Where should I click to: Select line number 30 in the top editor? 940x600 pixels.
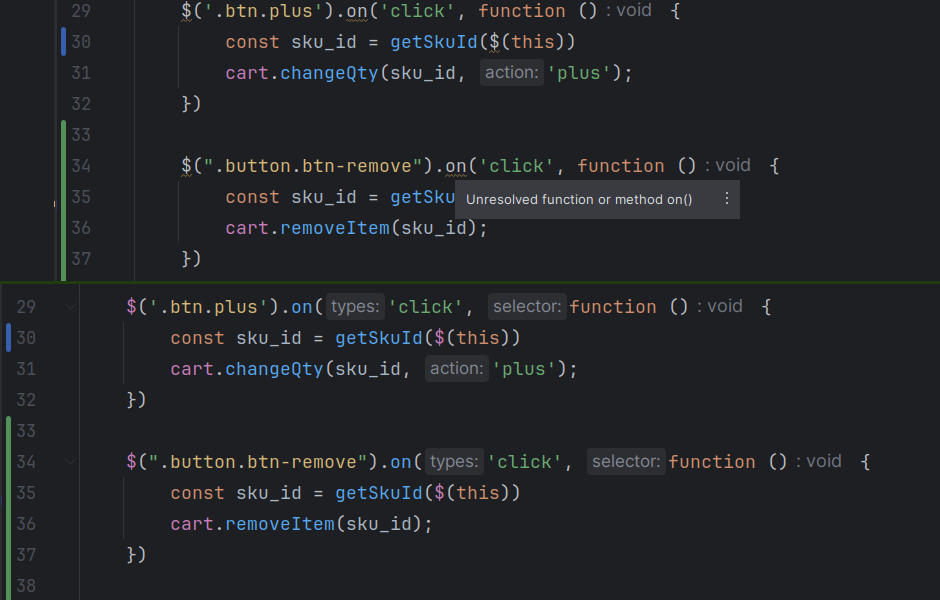[80, 42]
